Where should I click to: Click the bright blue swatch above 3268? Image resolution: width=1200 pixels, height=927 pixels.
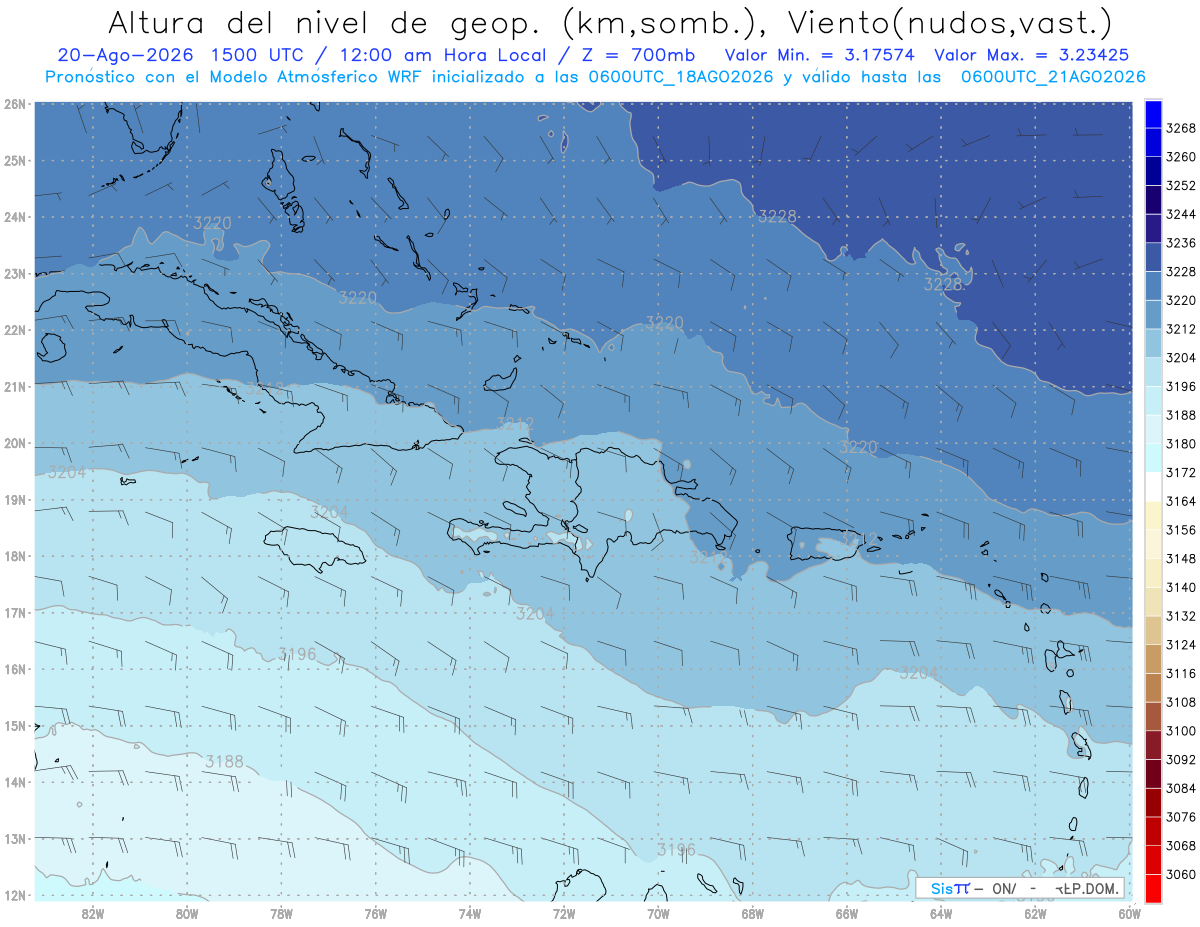[x=1153, y=114]
